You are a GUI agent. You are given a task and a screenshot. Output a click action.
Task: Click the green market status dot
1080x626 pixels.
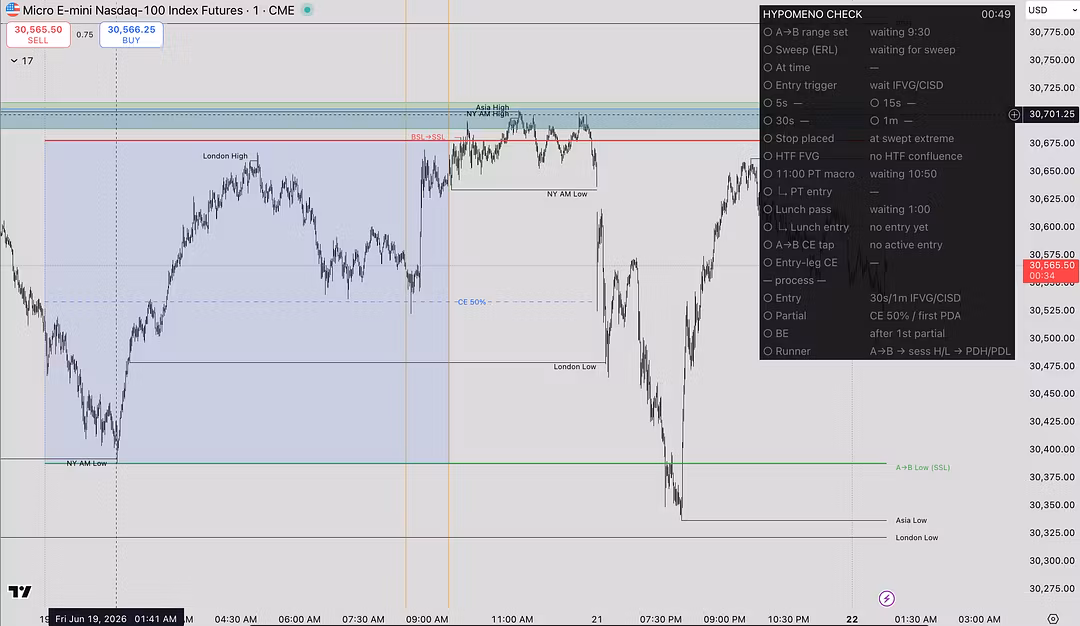pos(307,10)
